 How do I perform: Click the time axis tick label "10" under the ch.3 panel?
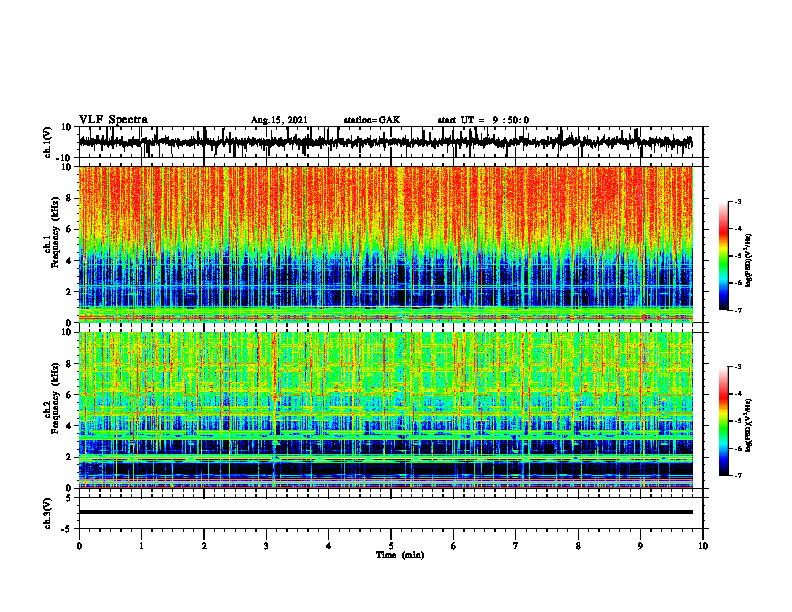[x=703, y=546]
